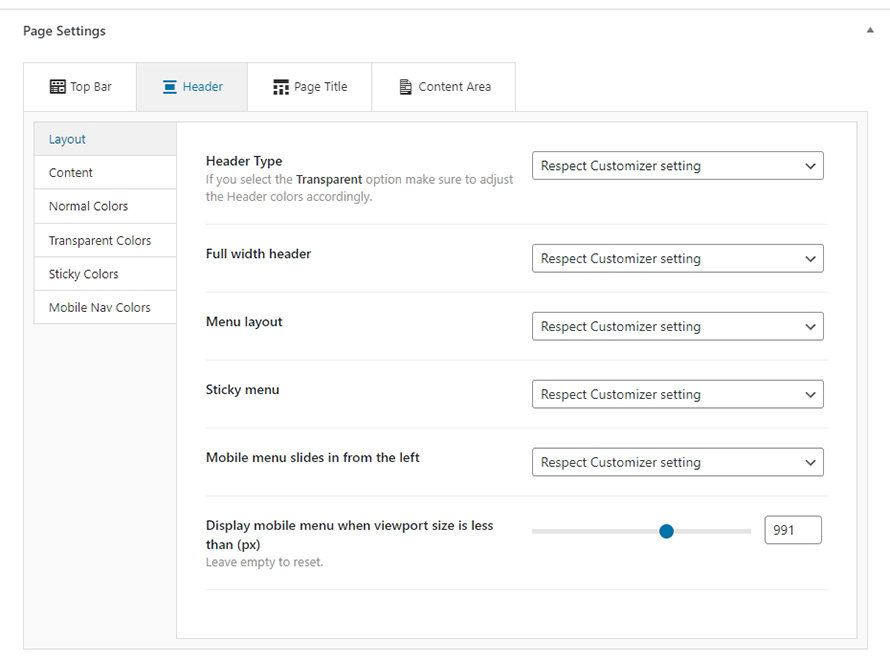Viewport: 890px width, 660px height.
Task: Click the Content Area document icon
Action: point(405,87)
